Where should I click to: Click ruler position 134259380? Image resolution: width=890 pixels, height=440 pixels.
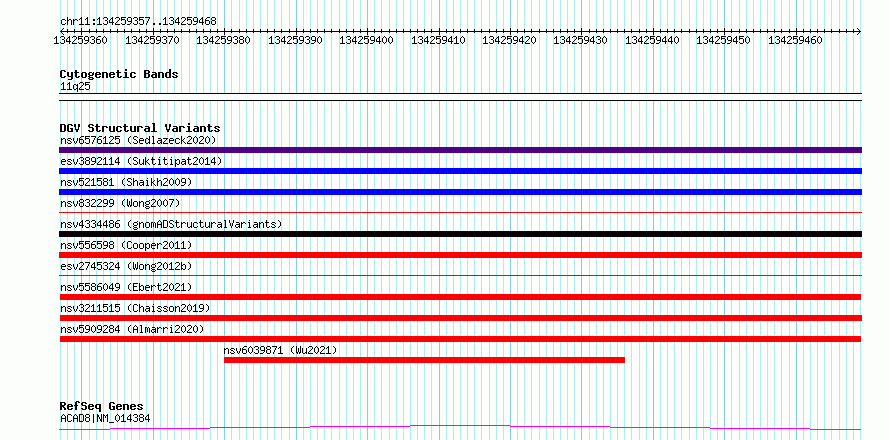point(224,40)
